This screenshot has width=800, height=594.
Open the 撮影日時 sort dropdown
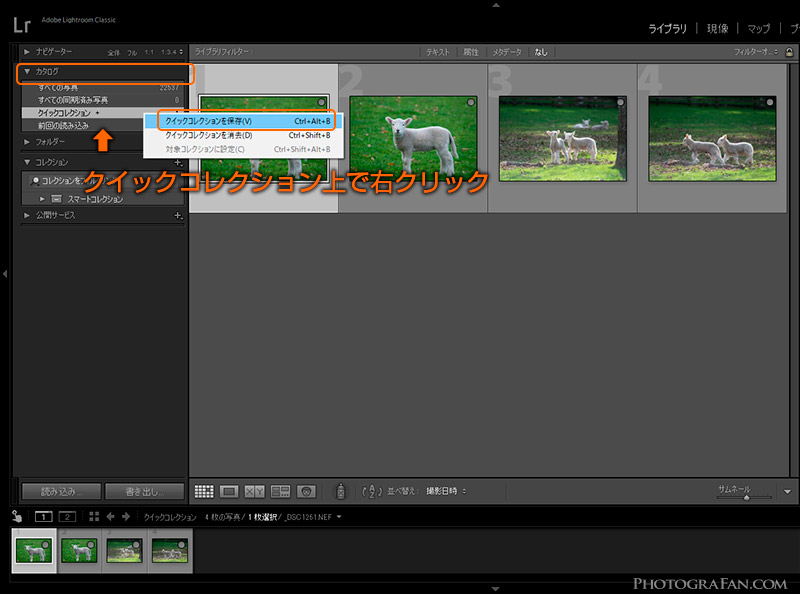446,491
